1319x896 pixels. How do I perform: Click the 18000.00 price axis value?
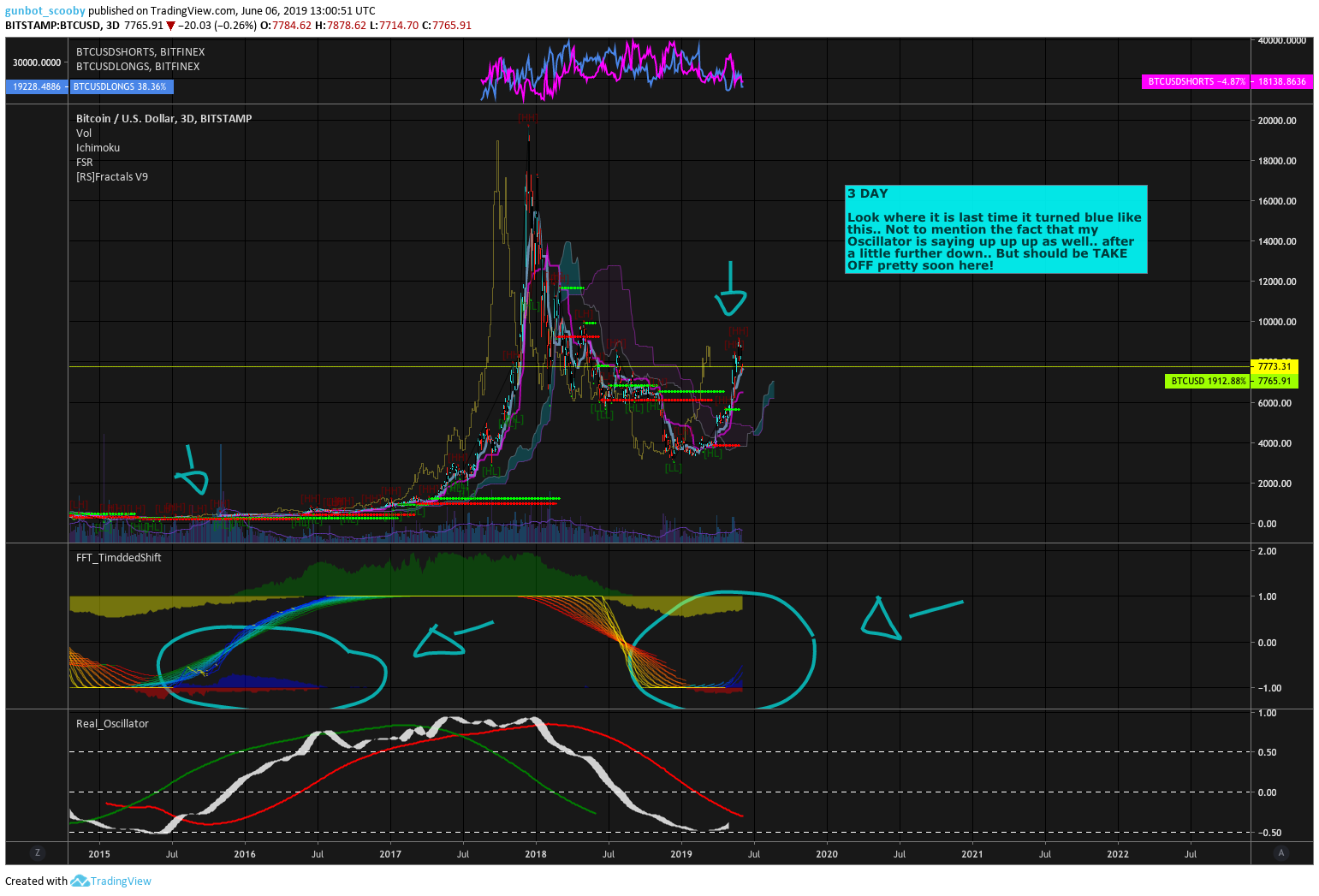click(1277, 161)
